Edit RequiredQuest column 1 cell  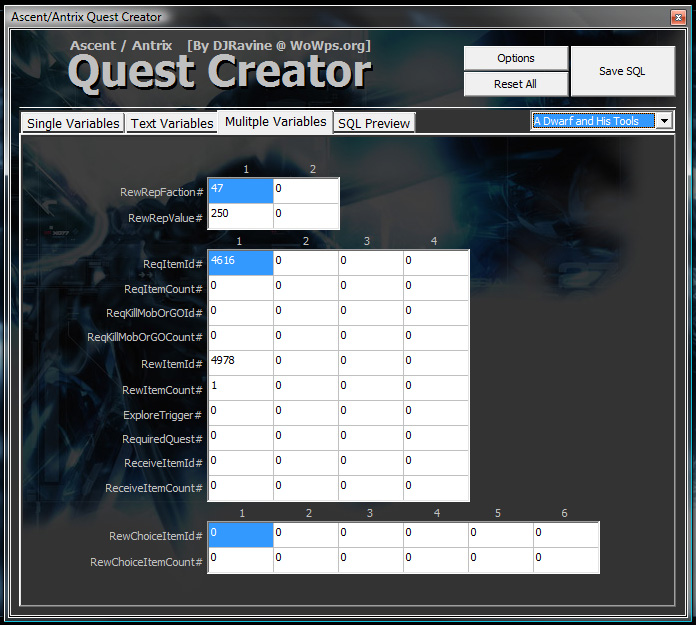coord(241,438)
